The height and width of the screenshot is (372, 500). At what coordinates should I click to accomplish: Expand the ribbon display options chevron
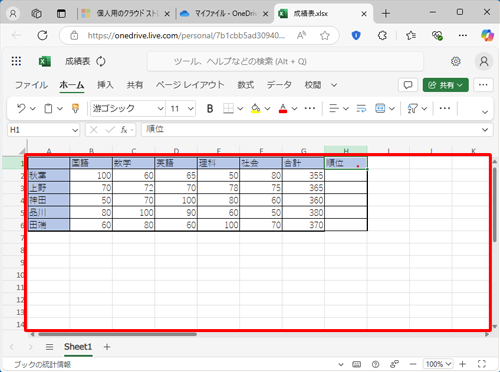(x=485, y=112)
